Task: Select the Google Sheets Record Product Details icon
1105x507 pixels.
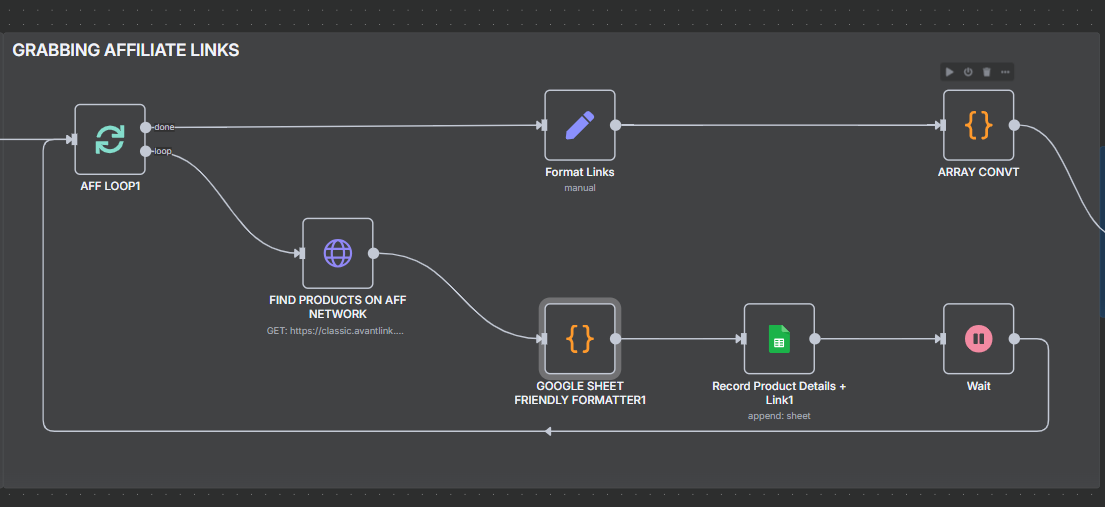Action: (x=779, y=338)
